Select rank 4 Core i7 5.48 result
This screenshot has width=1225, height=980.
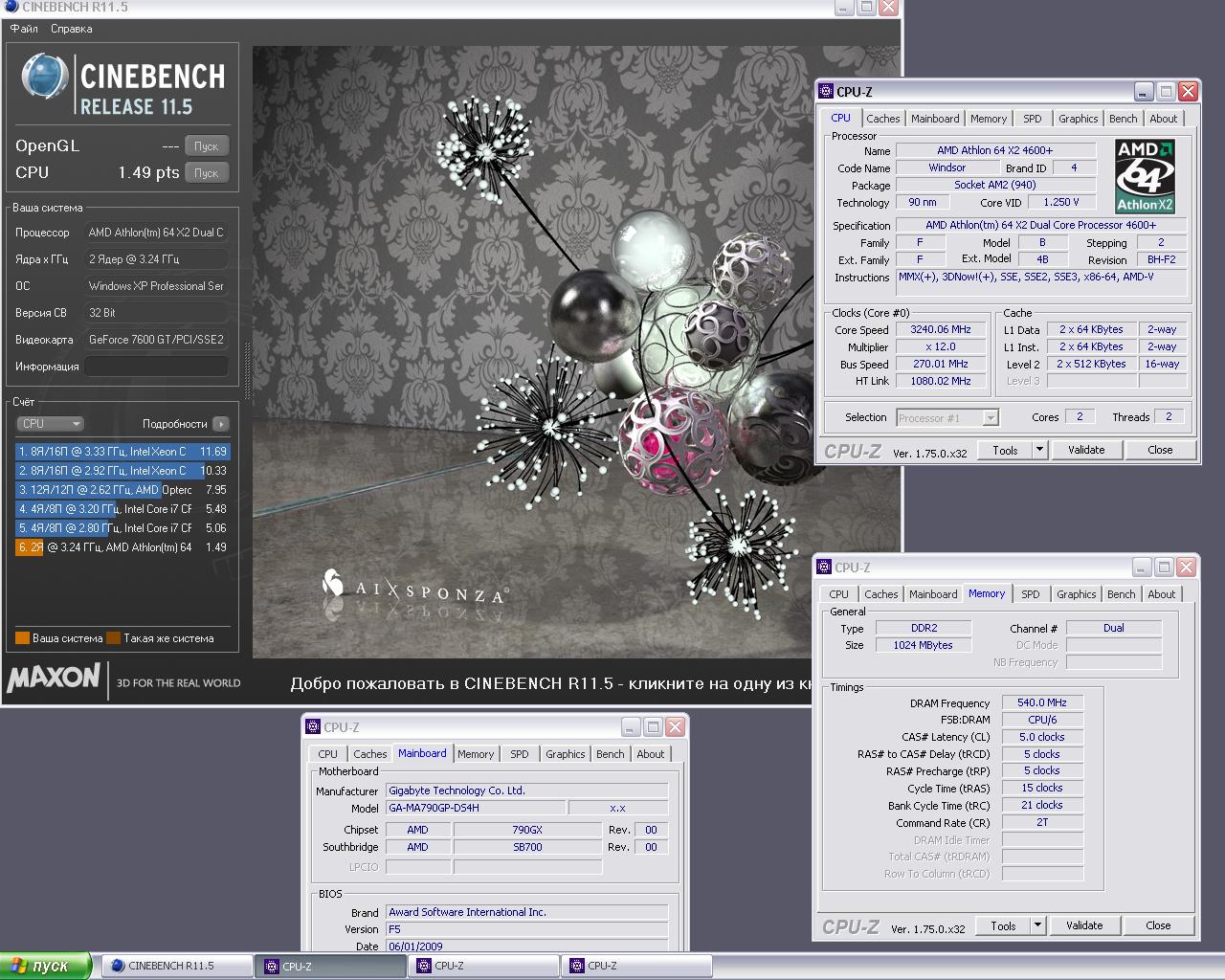coord(122,509)
